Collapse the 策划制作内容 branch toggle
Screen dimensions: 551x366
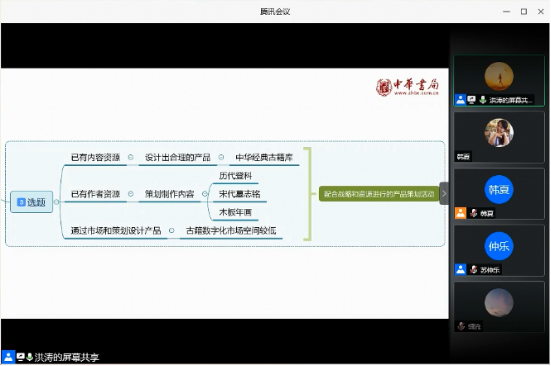point(205,194)
